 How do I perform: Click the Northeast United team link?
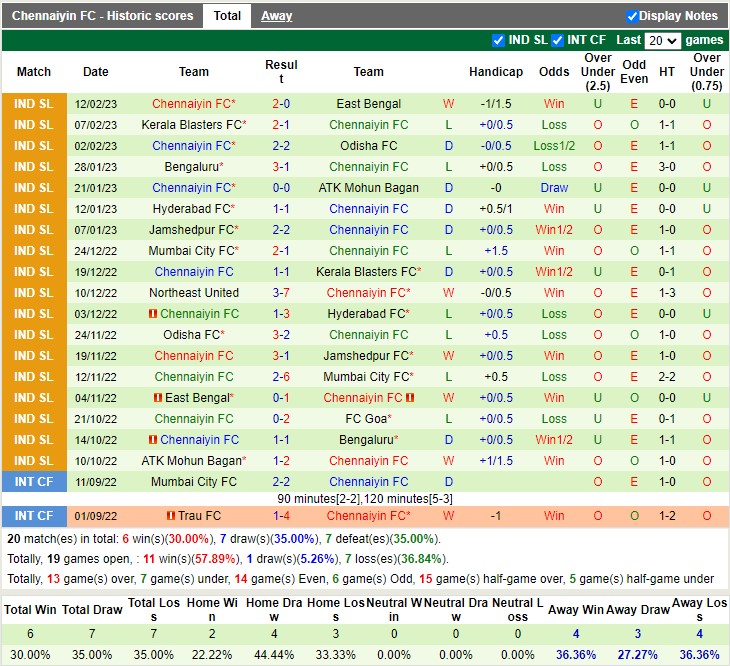point(194,293)
